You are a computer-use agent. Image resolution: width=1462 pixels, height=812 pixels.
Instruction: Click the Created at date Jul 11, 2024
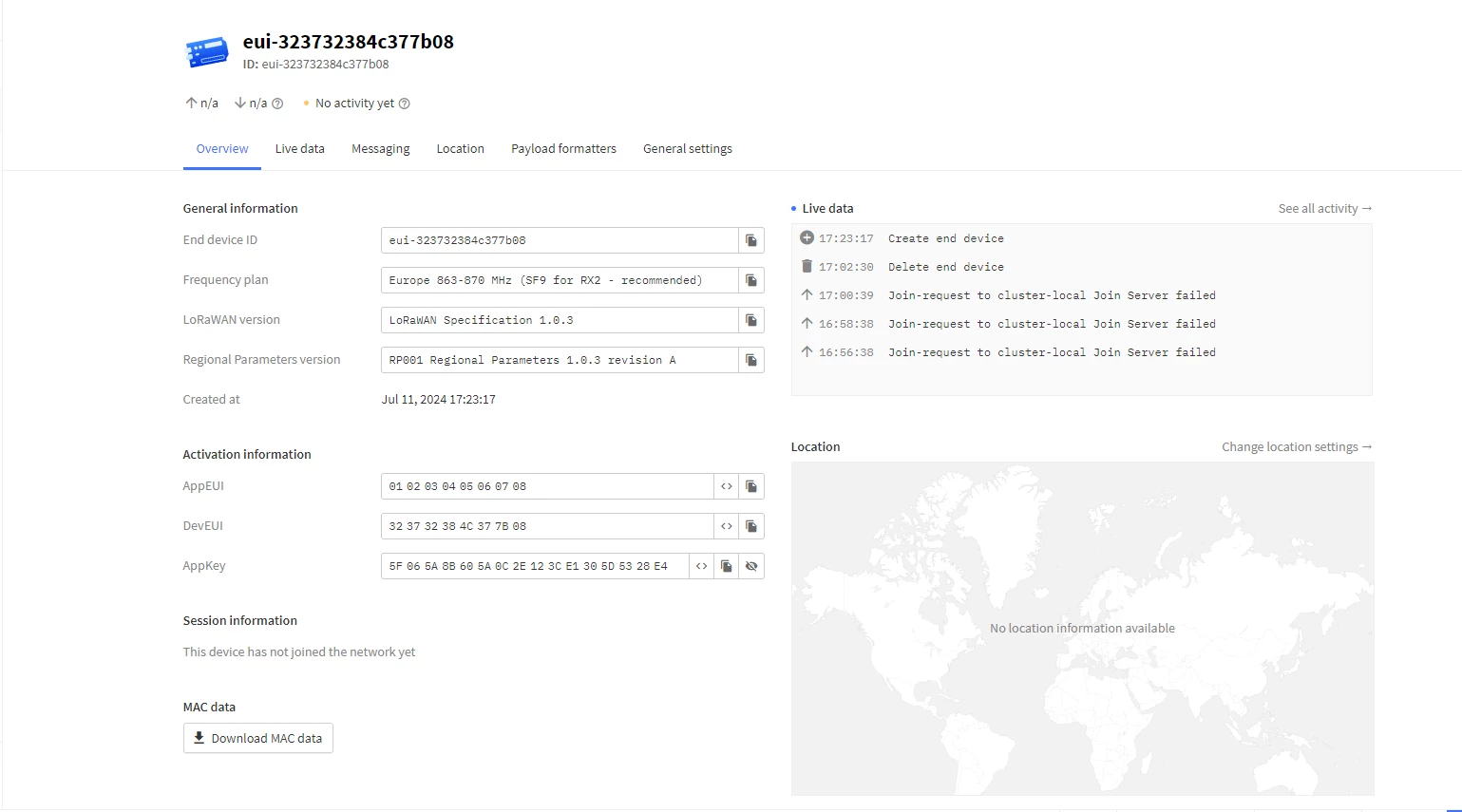438,400
